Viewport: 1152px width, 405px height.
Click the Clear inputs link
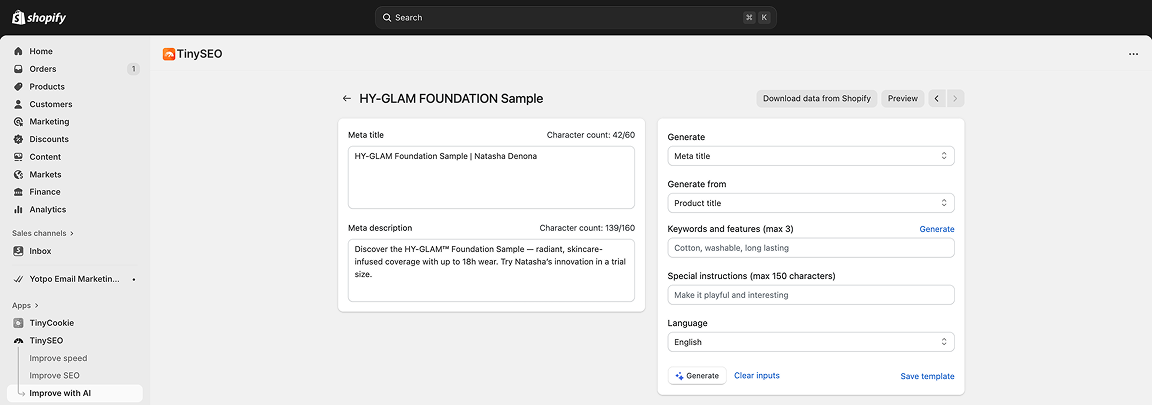(757, 376)
